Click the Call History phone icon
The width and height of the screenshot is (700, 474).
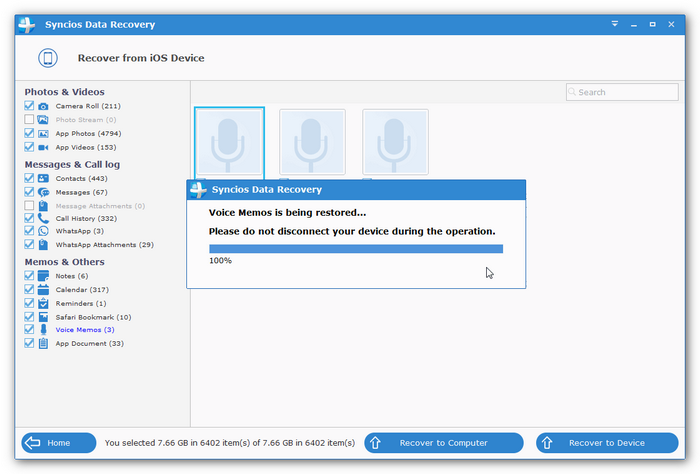43,218
